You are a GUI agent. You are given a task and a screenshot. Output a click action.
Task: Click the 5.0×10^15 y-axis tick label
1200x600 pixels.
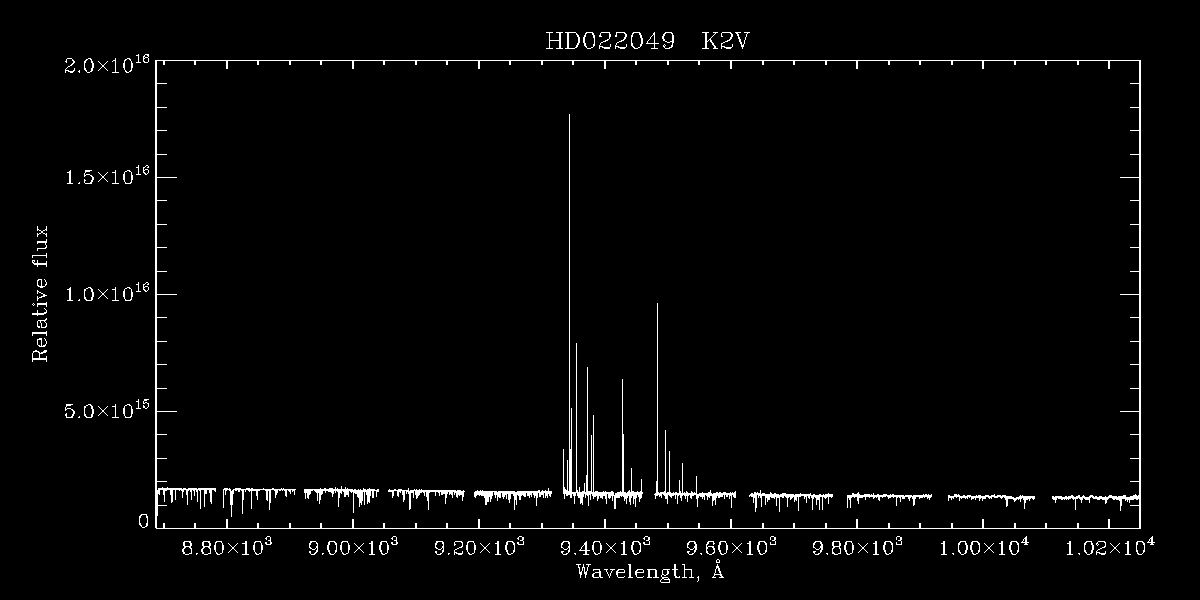point(107,410)
